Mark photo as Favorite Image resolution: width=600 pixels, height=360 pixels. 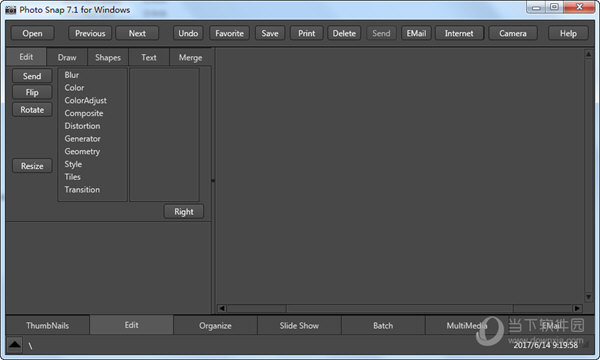click(x=229, y=34)
